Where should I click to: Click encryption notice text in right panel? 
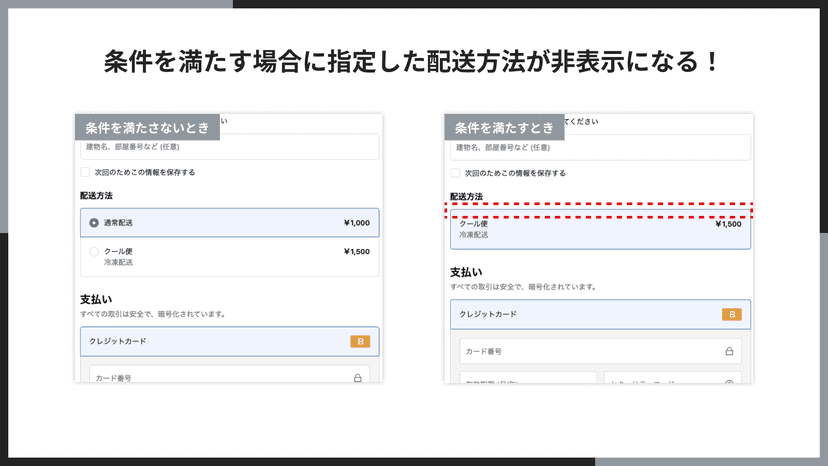524,287
